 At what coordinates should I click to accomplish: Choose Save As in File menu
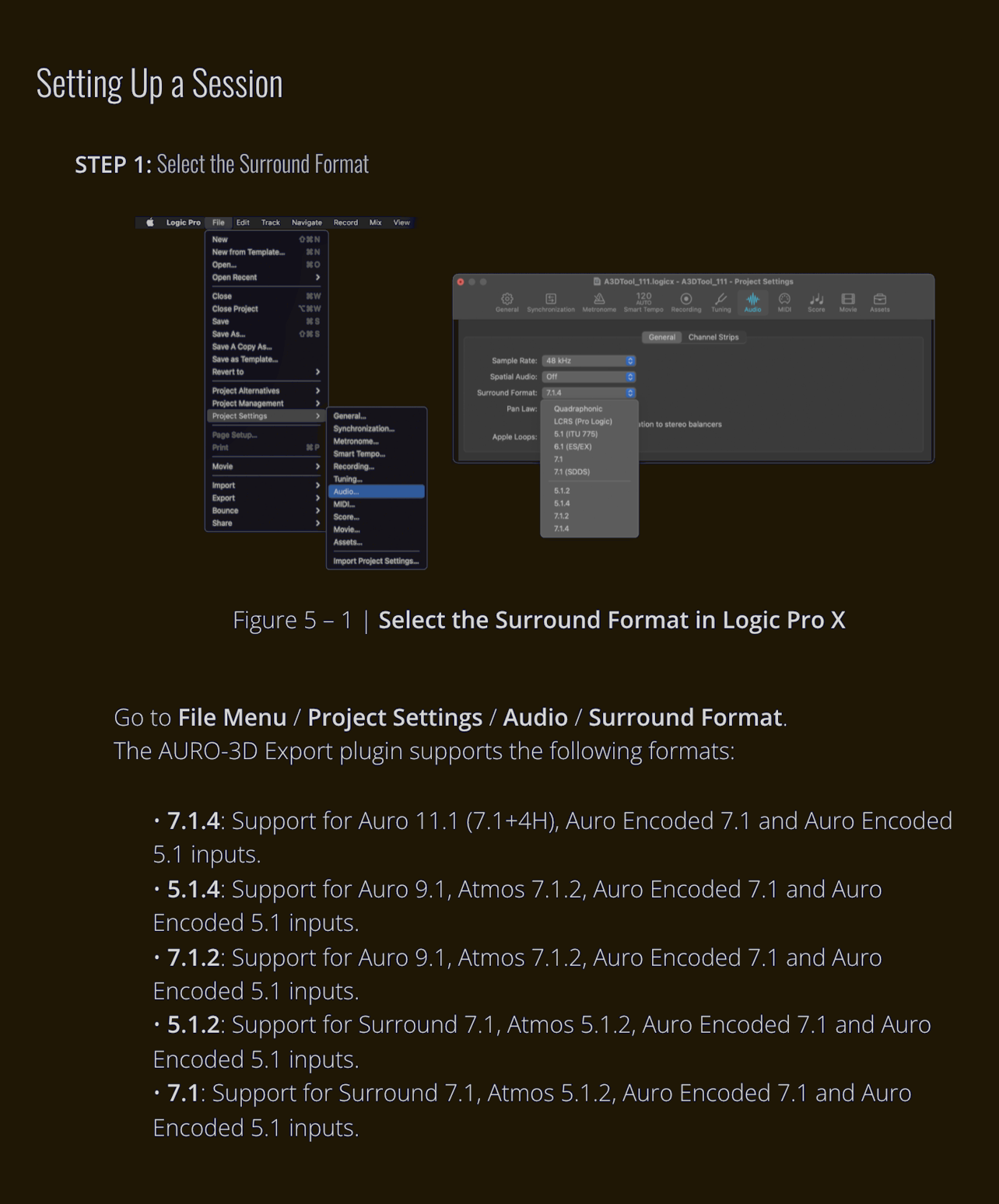[265, 334]
